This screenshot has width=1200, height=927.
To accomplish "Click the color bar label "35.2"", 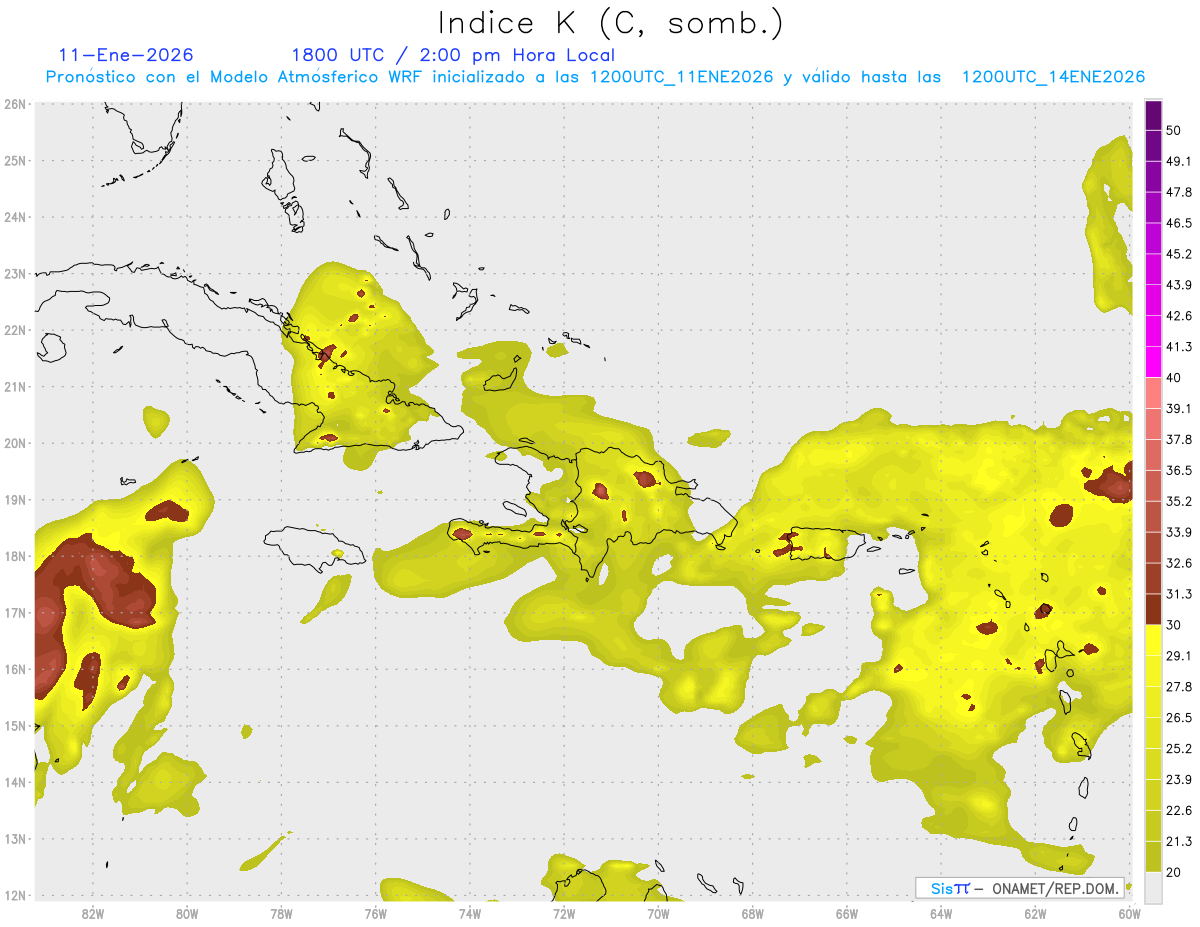I will coord(1179,501).
